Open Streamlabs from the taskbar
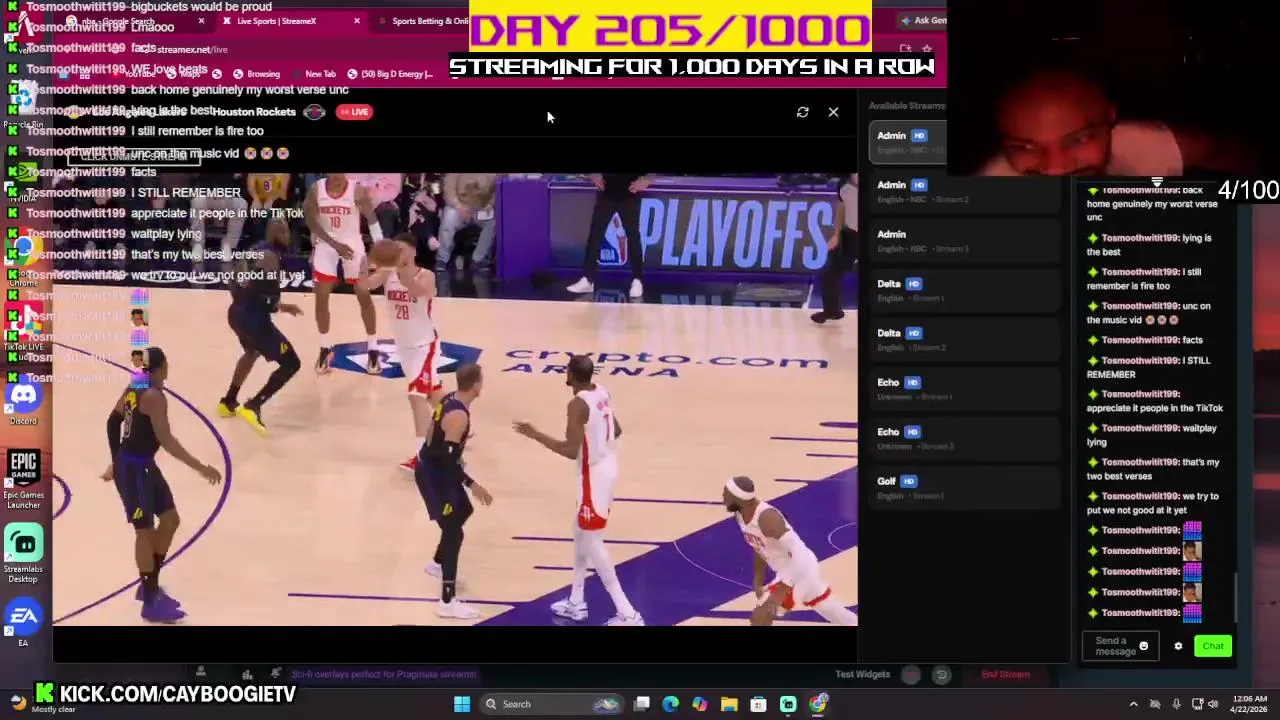 tap(788, 704)
